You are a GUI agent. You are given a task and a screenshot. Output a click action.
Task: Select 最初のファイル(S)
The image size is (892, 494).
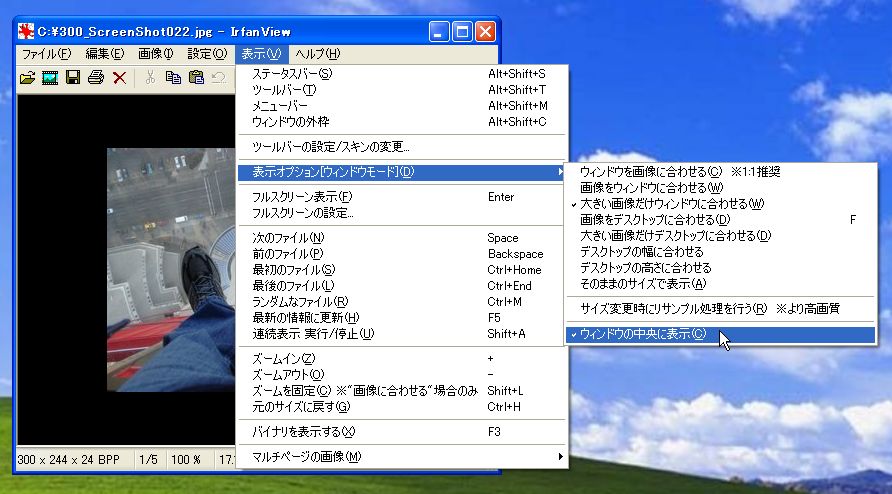(402, 270)
